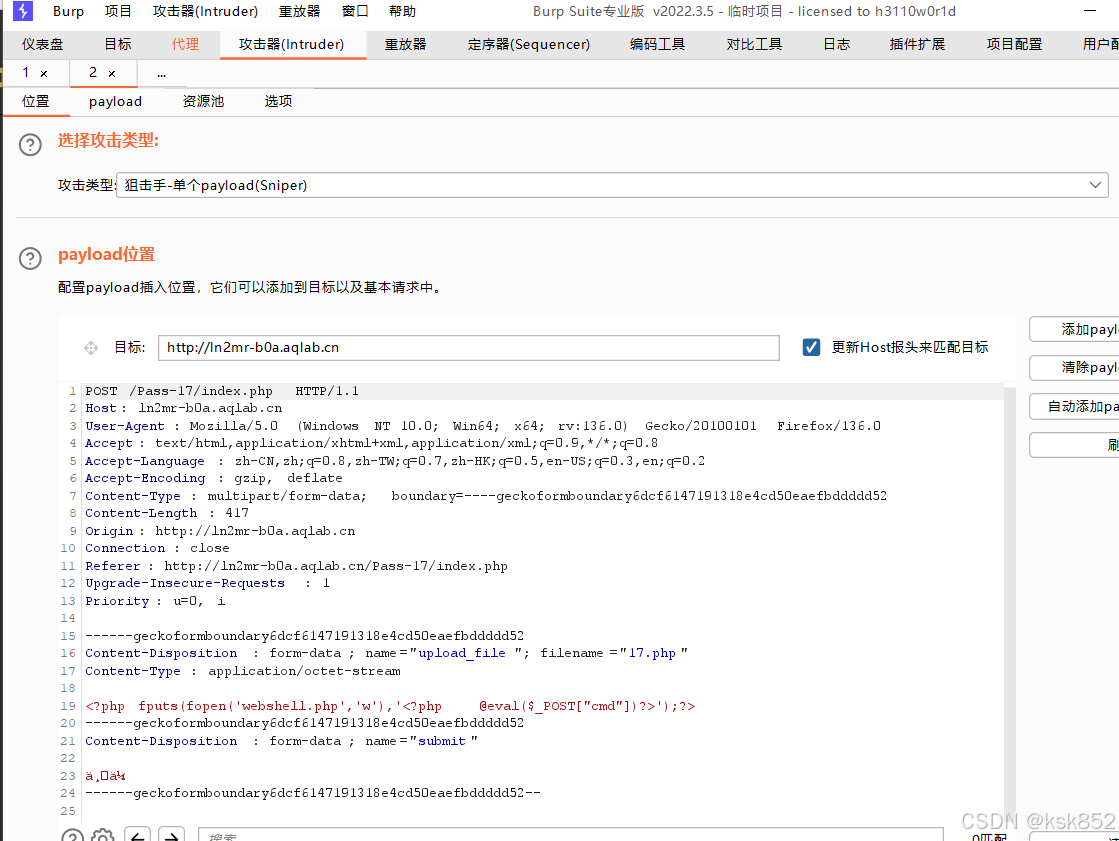
Task: Open the 帮助 menu
Action: 402,11
